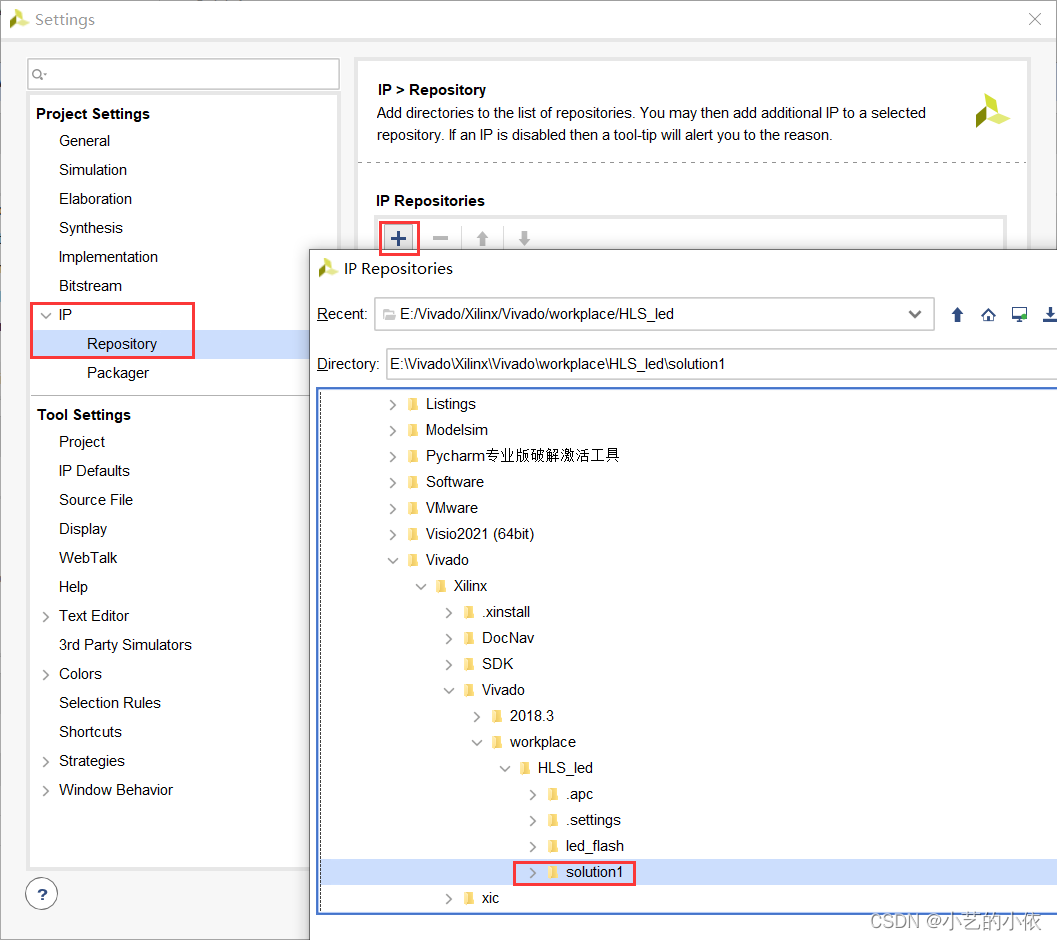Expand the solution1 folder
1057x940 pixels.
533,873
